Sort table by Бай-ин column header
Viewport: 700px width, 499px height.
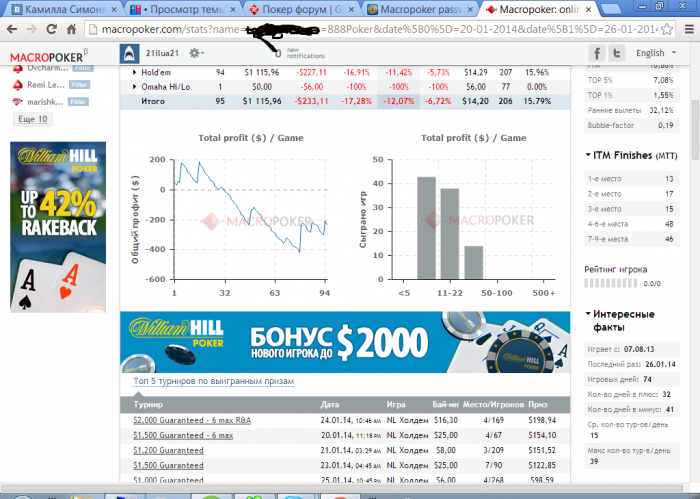[445, 404]
